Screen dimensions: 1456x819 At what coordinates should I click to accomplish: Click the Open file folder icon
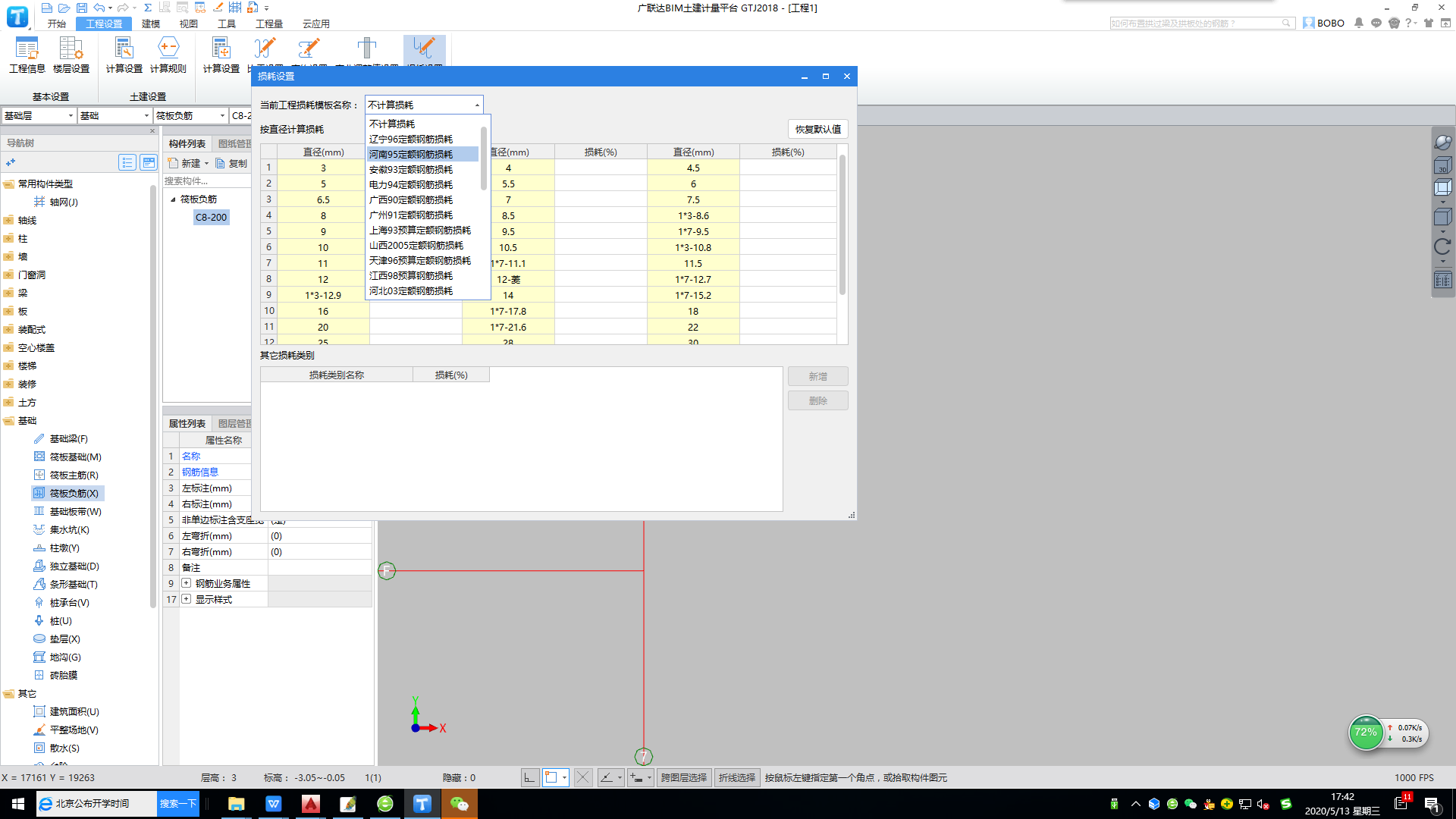[64, 8]
